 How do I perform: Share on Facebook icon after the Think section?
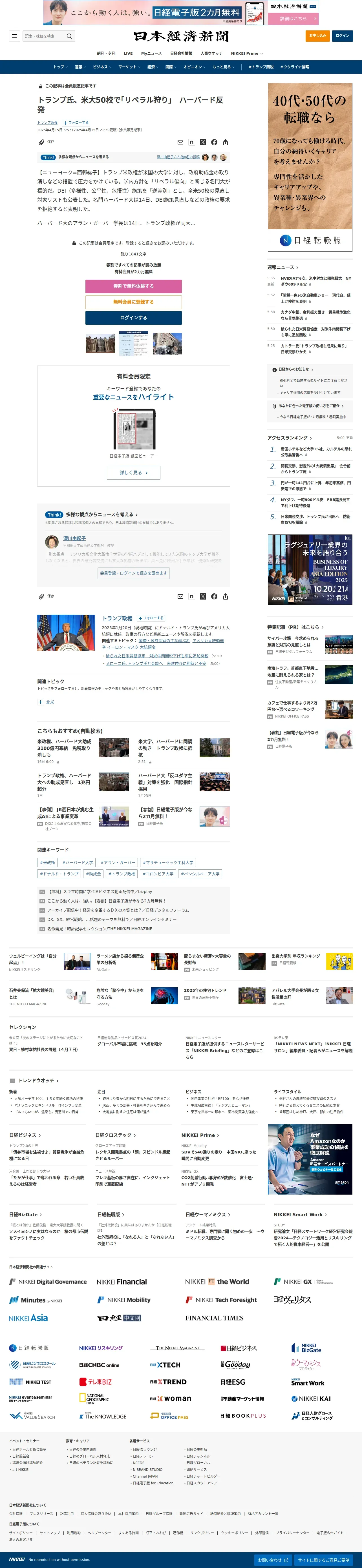pyautogui.click(x=214, y=596)
